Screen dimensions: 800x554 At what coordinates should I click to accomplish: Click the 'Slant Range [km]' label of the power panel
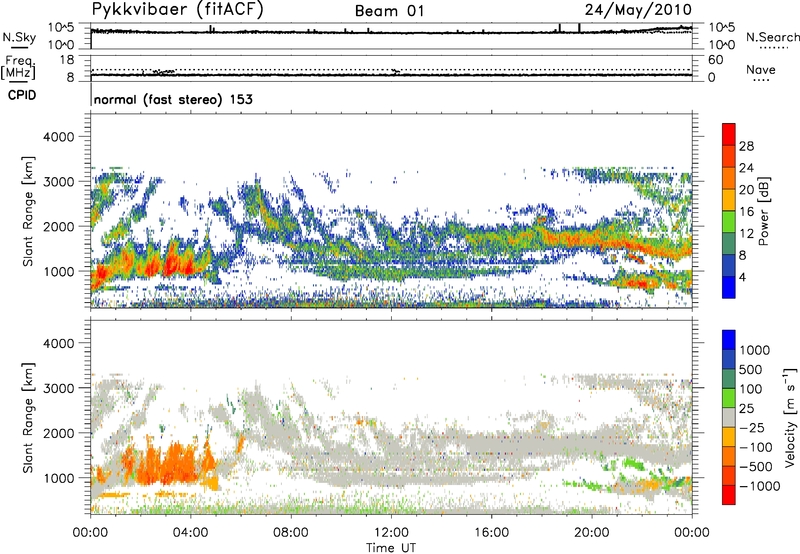click(29, 211)
